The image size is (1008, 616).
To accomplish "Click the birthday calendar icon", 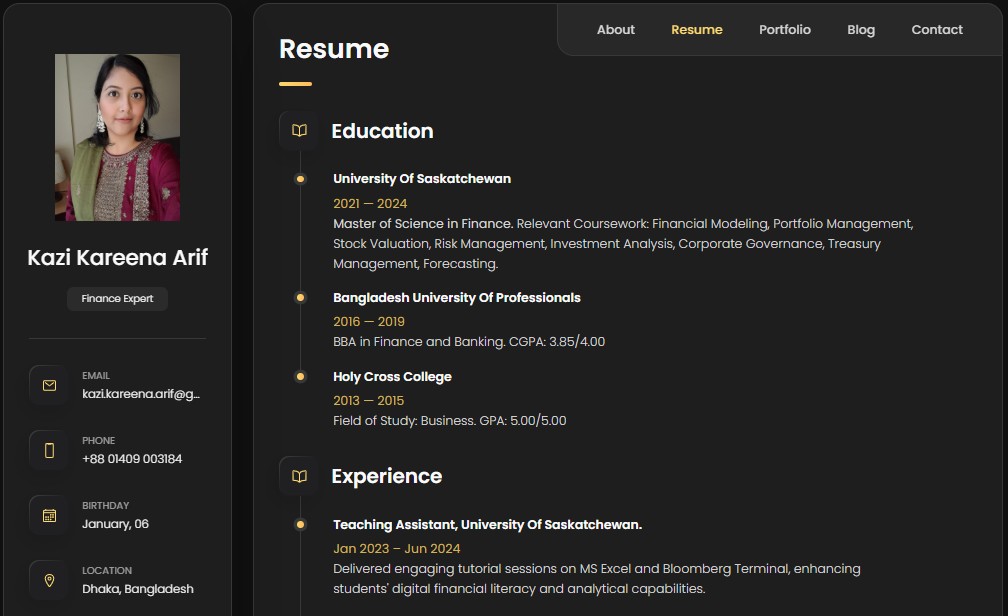I will tap(49, 515).
